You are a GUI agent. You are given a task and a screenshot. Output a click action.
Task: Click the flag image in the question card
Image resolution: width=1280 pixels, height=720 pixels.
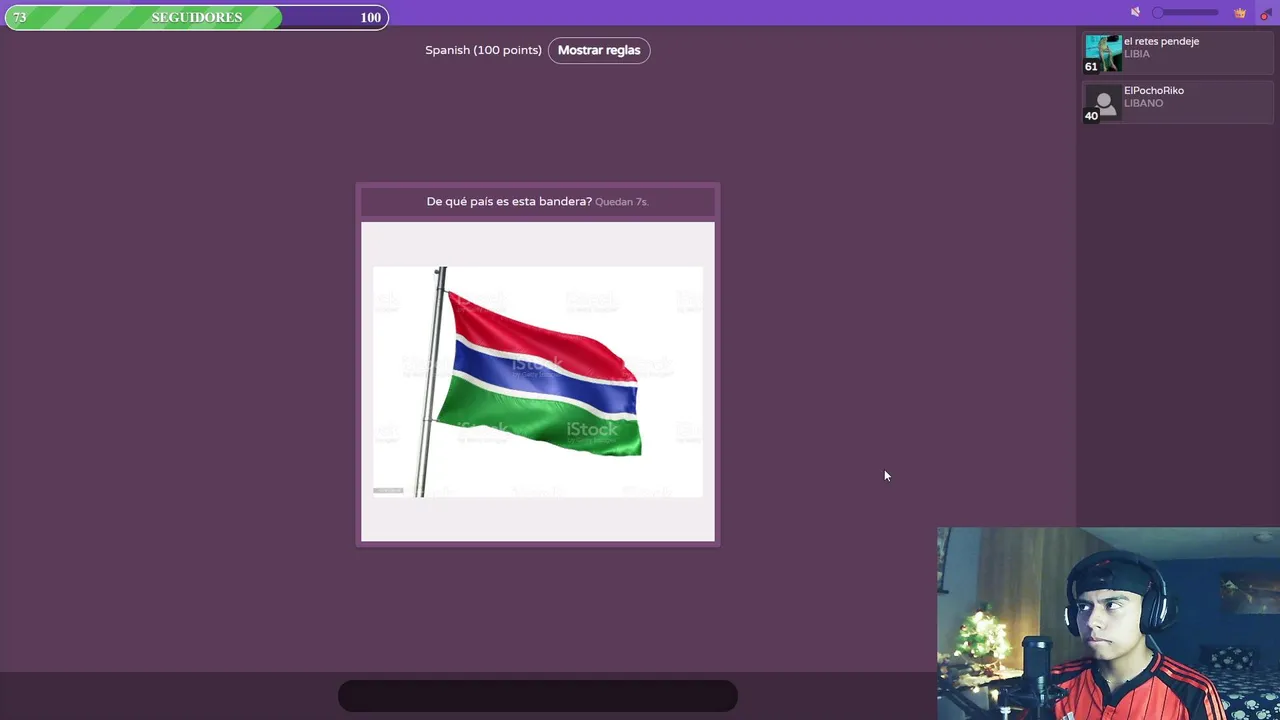pos(538,381)
